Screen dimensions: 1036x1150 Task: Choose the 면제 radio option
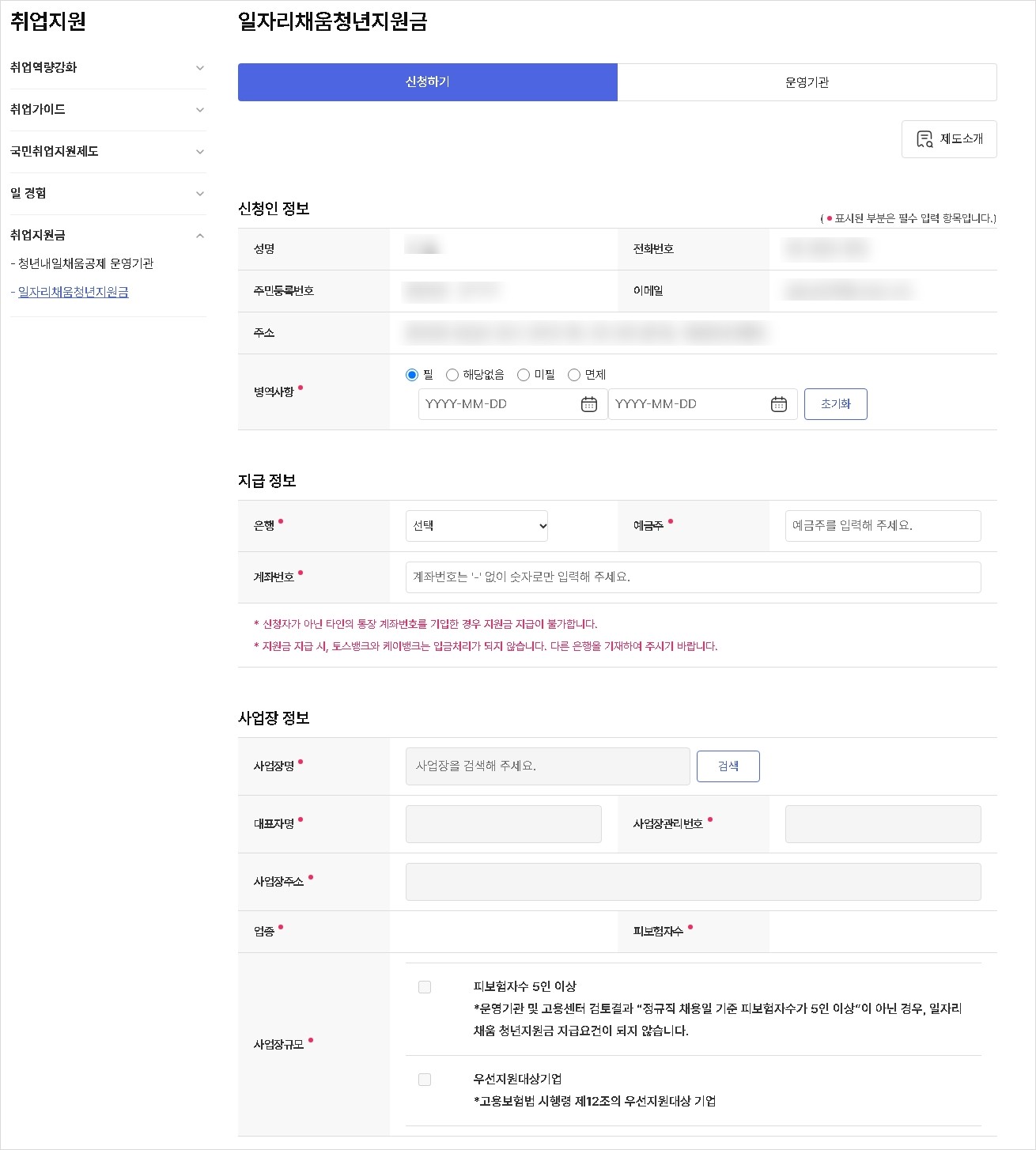pyautogui.click(x=574, y=374)
